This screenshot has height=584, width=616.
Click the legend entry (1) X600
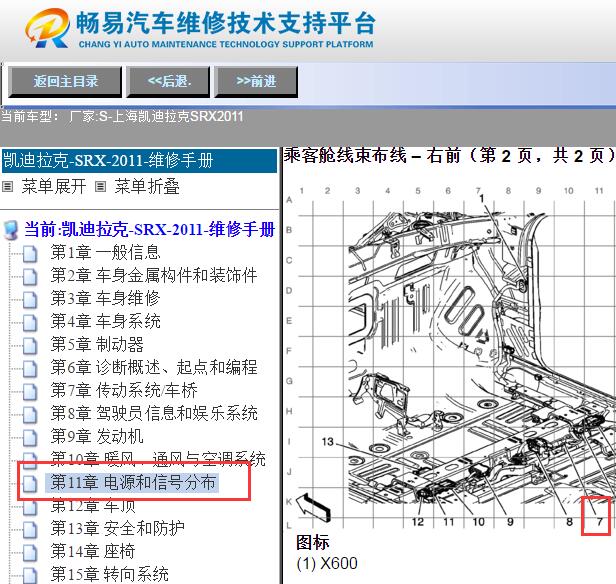(x=327, y=564)
